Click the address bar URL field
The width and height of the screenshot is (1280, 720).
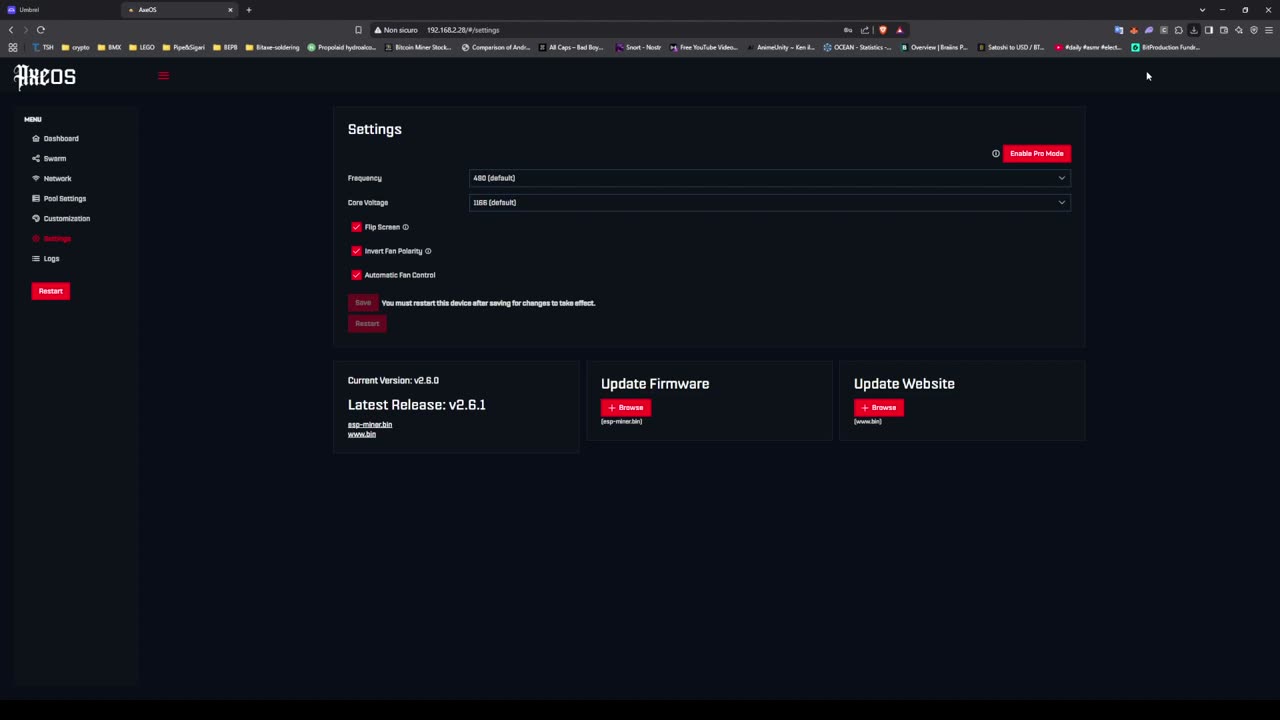(x=463, y=30)
